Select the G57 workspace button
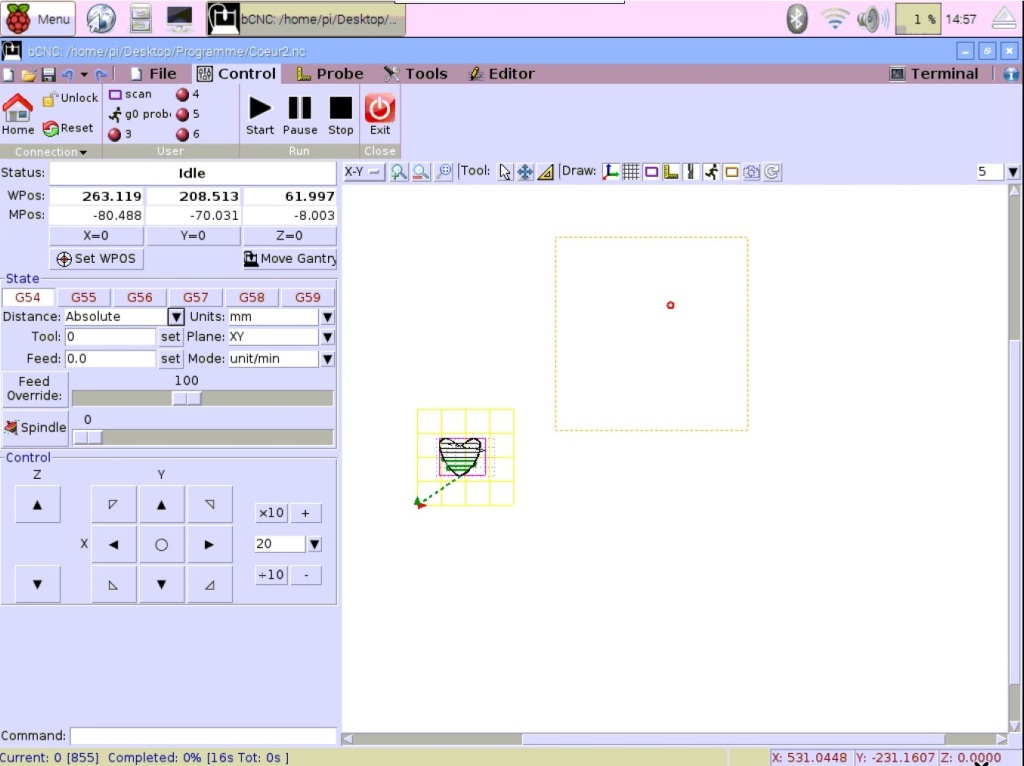 click(x=196, y=297)
